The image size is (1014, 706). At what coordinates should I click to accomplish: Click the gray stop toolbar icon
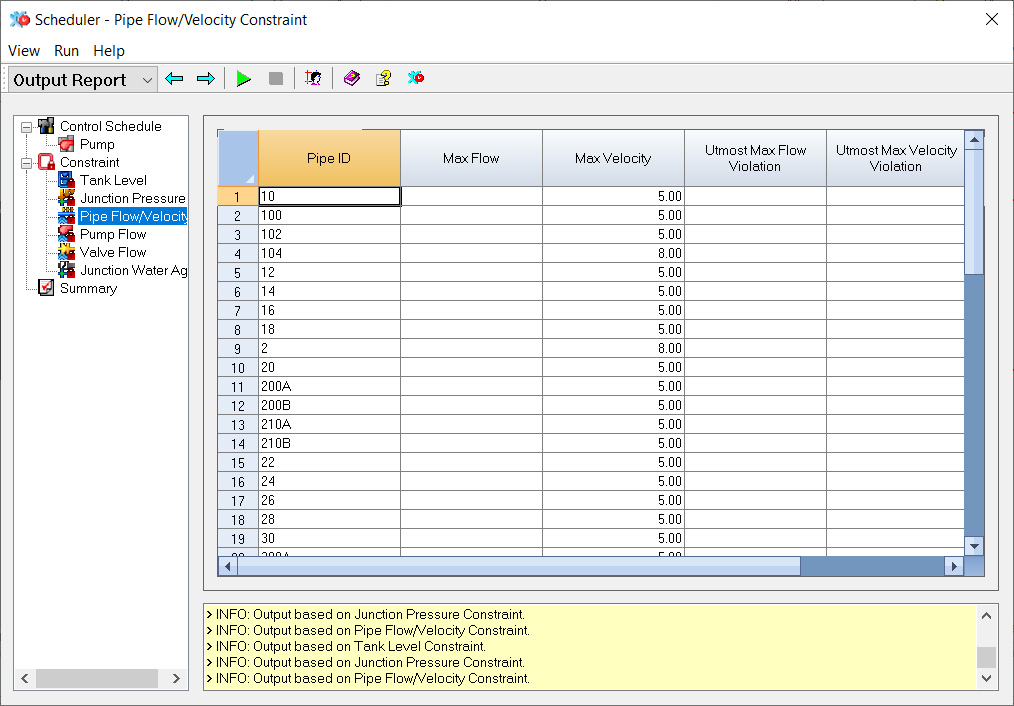[x=276, y=79]
